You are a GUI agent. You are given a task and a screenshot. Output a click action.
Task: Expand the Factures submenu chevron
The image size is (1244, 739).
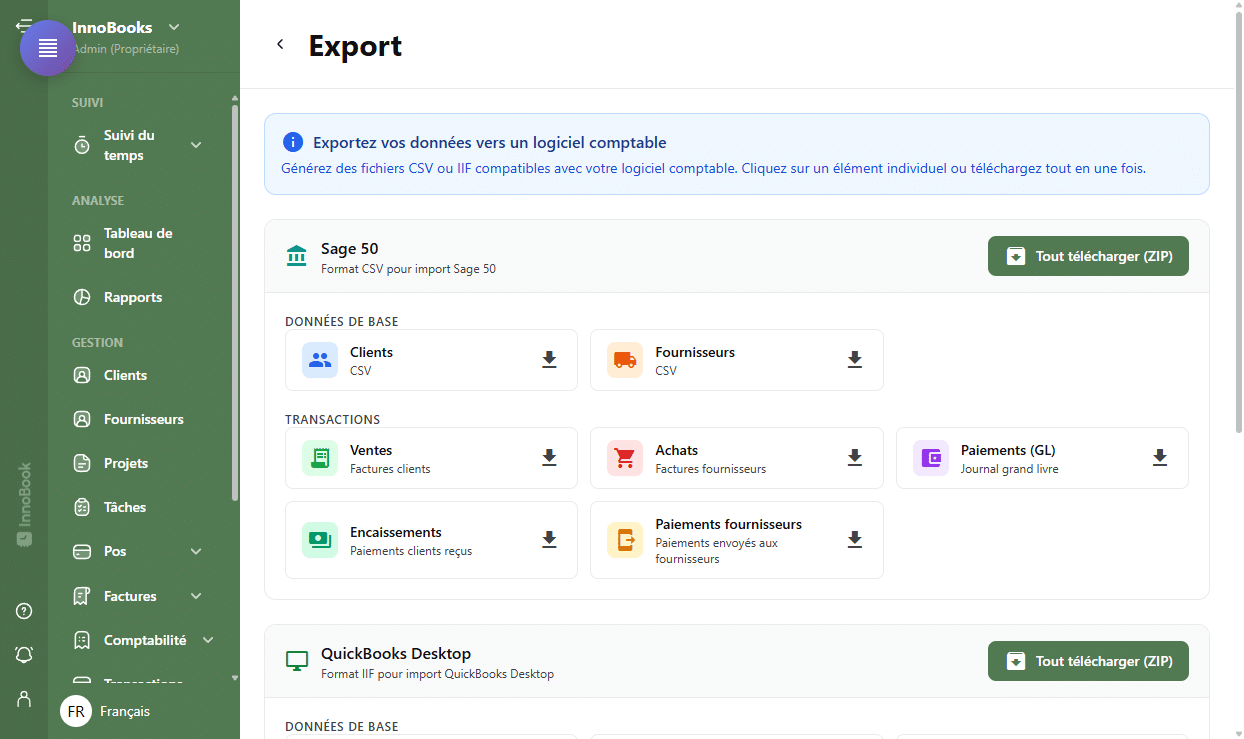pyautogui.click(x=196, y=596)
